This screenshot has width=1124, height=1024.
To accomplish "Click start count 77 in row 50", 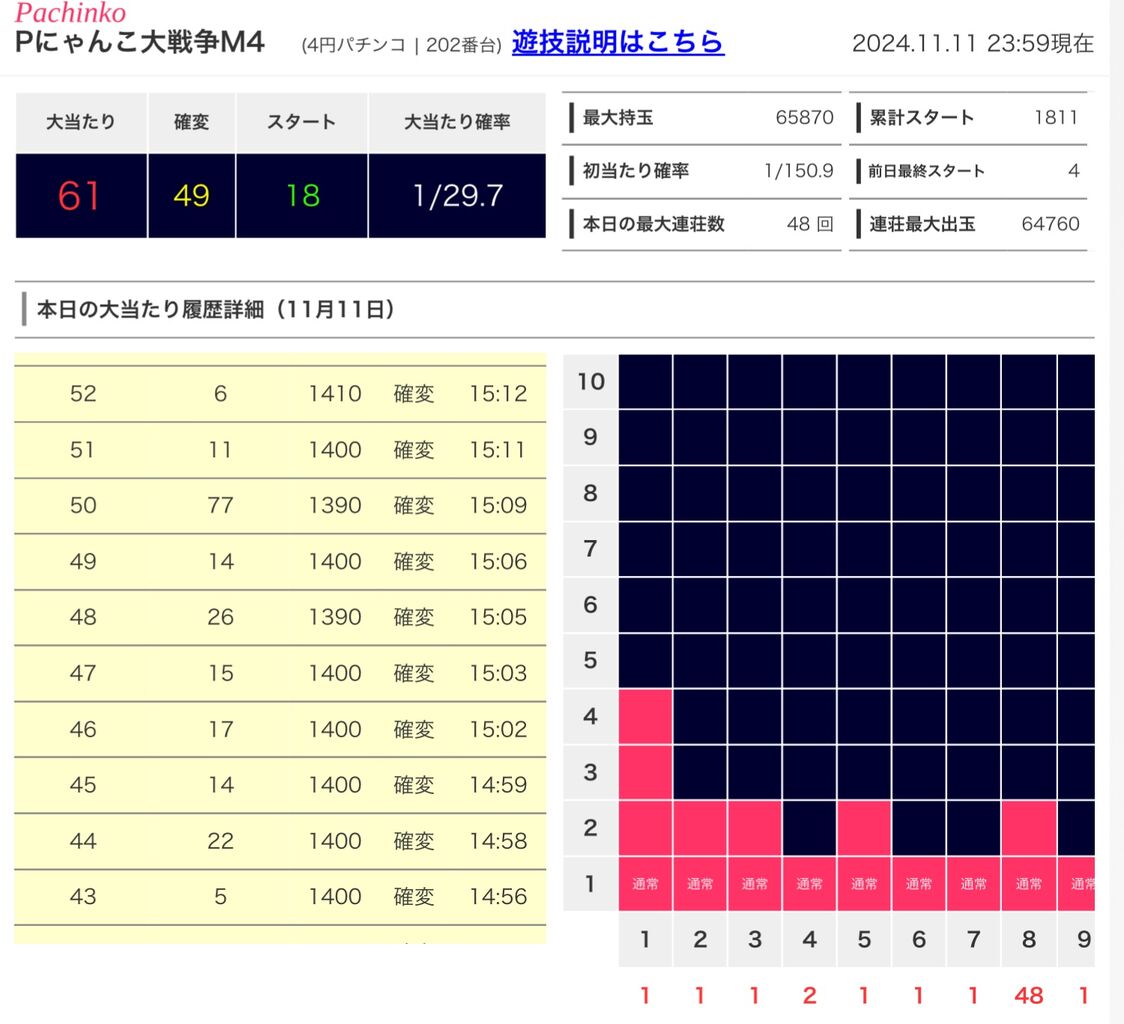I will (x=220, y=506).
